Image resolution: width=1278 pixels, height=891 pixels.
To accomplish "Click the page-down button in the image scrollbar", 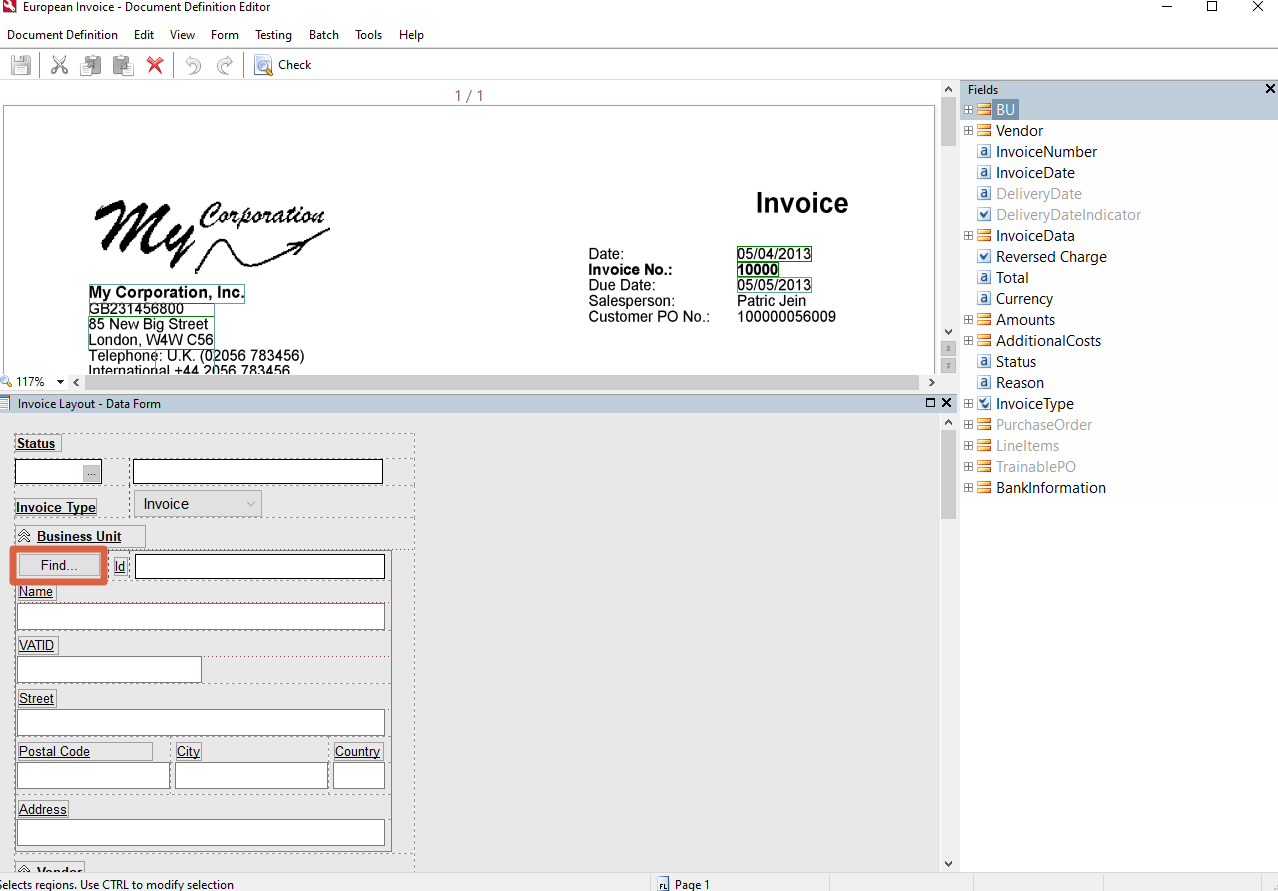I will click(x=949, y=365).
